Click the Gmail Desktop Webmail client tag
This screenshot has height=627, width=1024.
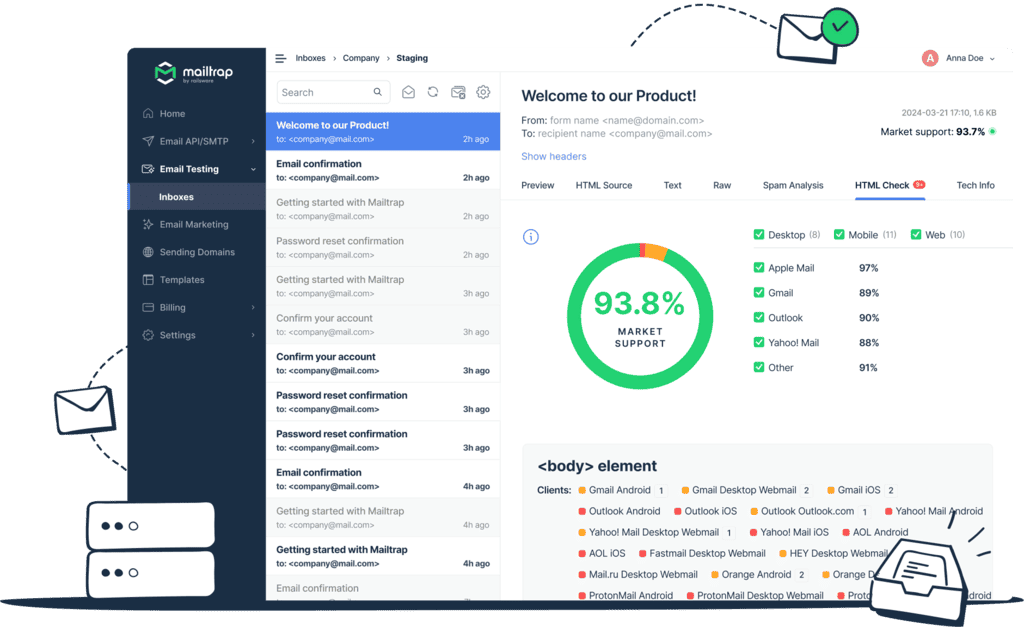coord(746,490)
